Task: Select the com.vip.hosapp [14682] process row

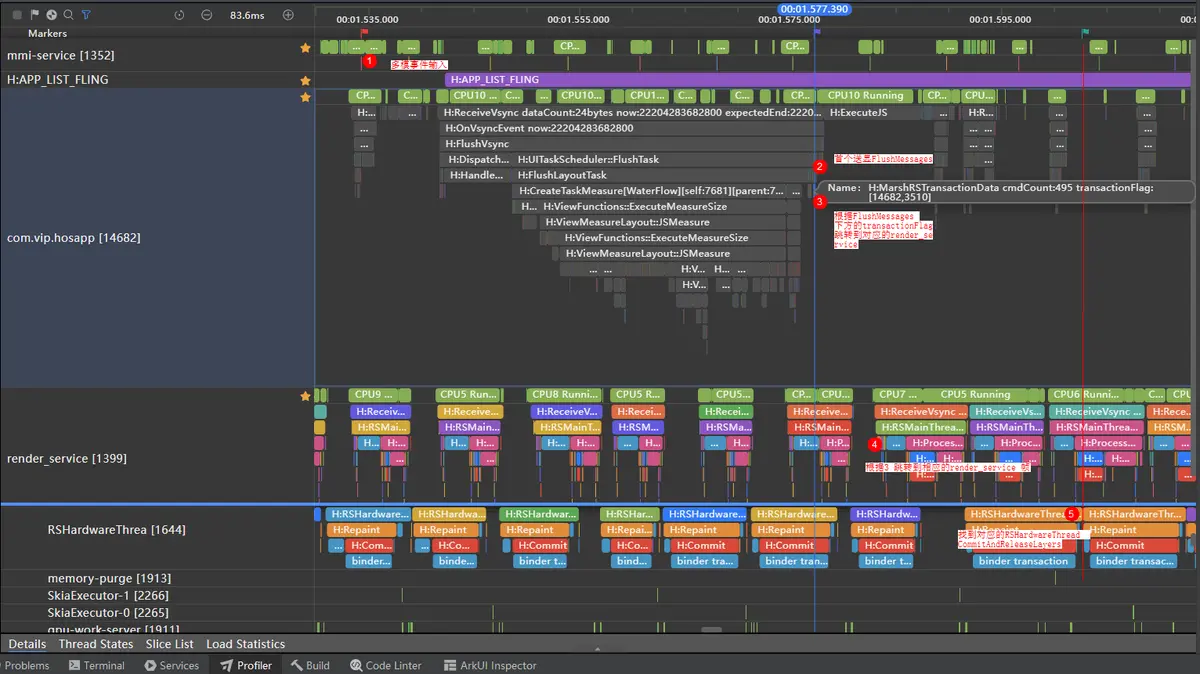Action: click(157, 238)
